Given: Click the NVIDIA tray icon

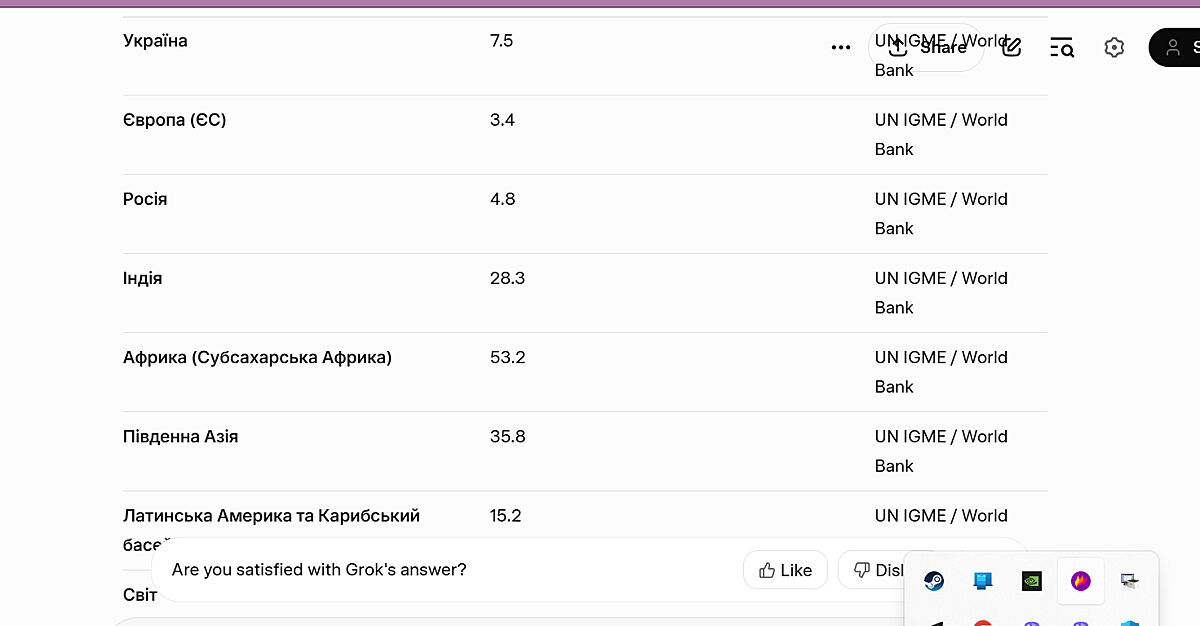Looking at the screenshot, I should pyautogui.click(x=1031, y=581).
